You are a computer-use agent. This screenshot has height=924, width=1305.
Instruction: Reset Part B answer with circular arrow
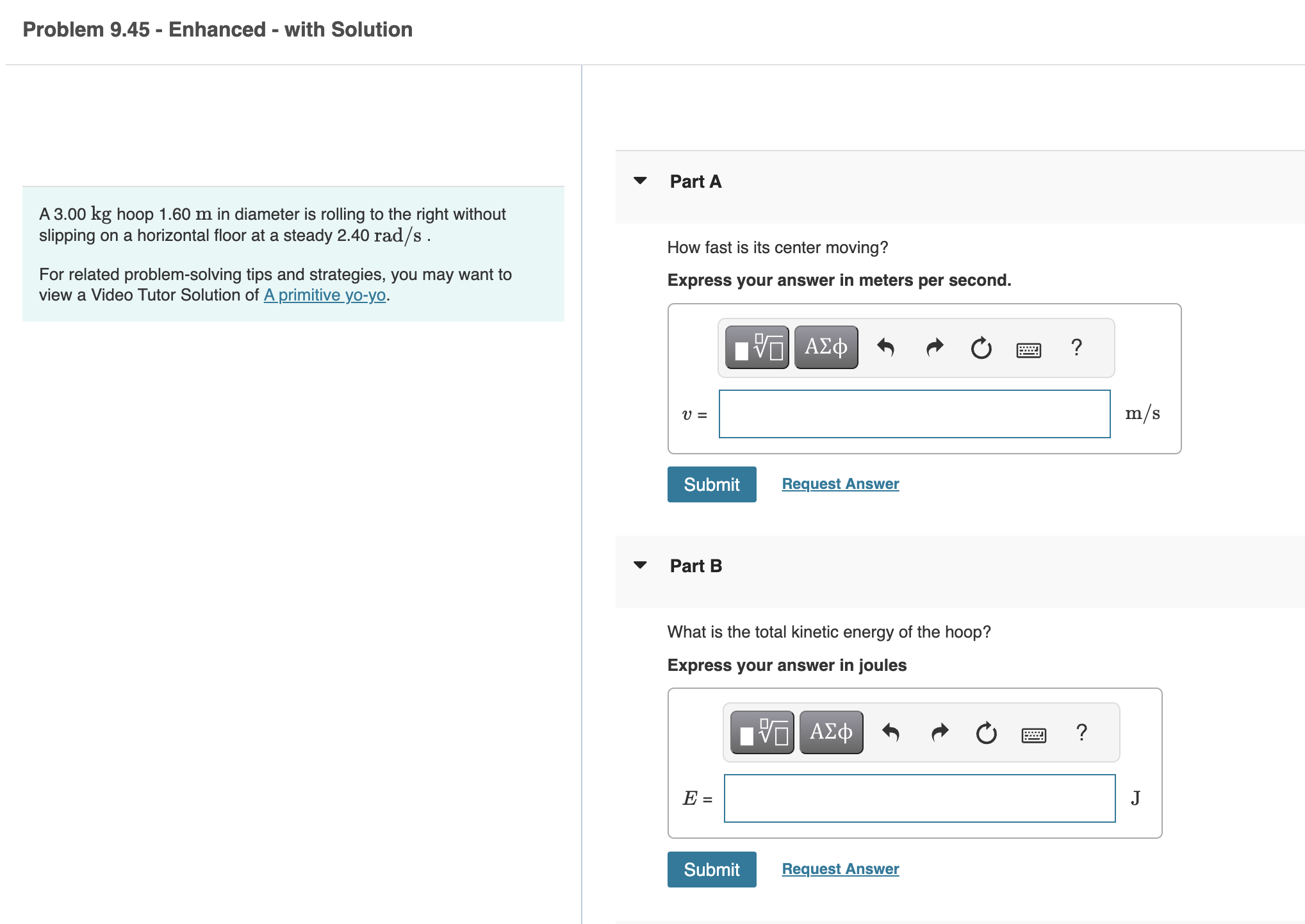[x=986, y=732]
